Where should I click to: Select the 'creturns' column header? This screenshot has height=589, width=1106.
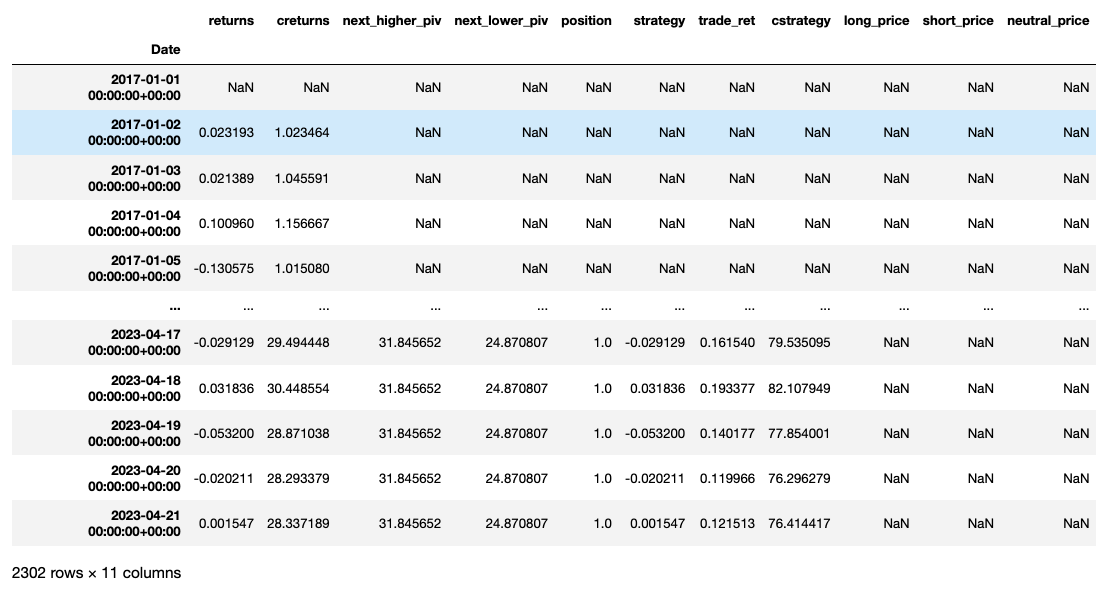coord(302,21)
